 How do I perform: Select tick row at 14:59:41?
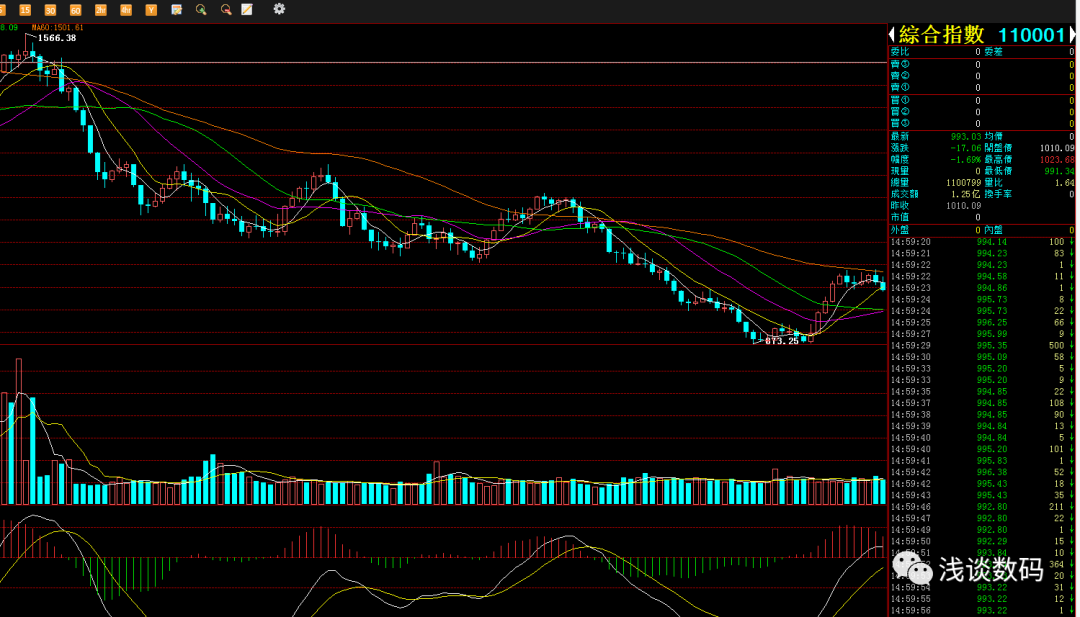[x=982, y=461]
